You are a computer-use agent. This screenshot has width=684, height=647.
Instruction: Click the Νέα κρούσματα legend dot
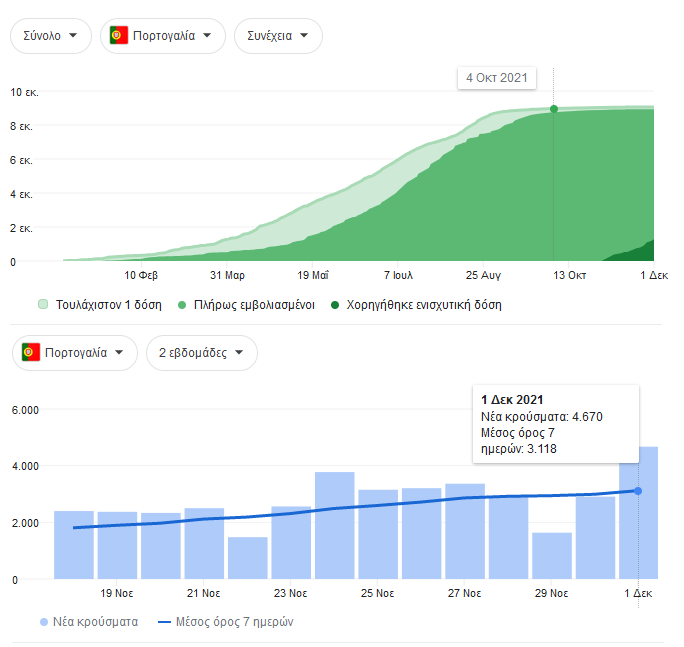pos(43,622)
